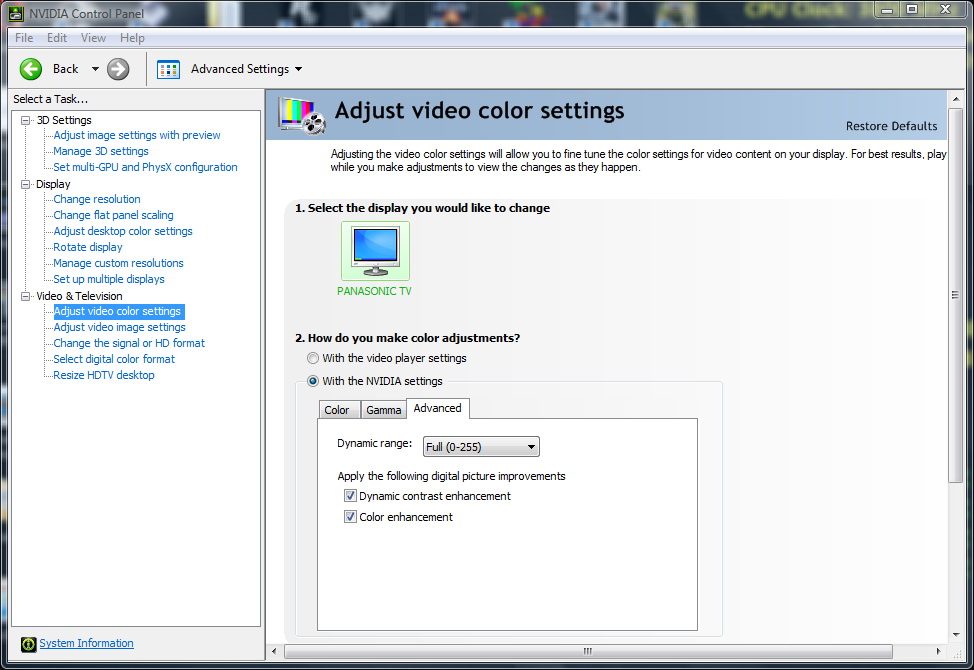Image resolution: width=974 pixels, height=670 pixels.
Task: Open Change flat panel scaling
Action: click(113, 215)
